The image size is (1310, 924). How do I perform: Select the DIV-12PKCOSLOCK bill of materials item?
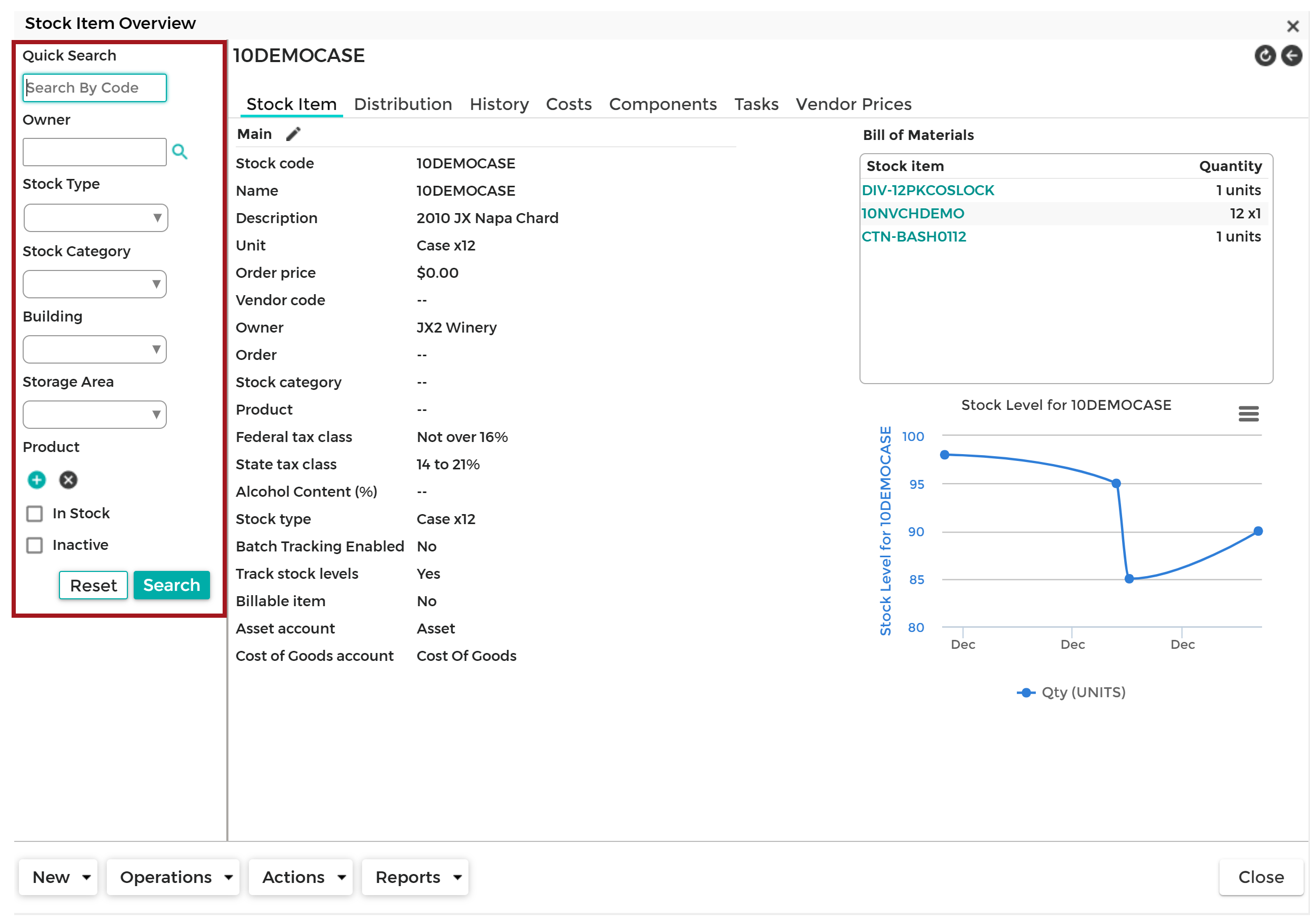tap(928, 190)
